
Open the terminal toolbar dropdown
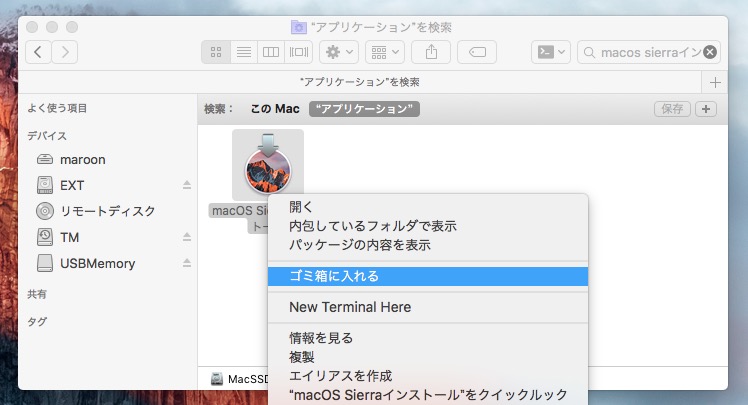coord(551,51)
